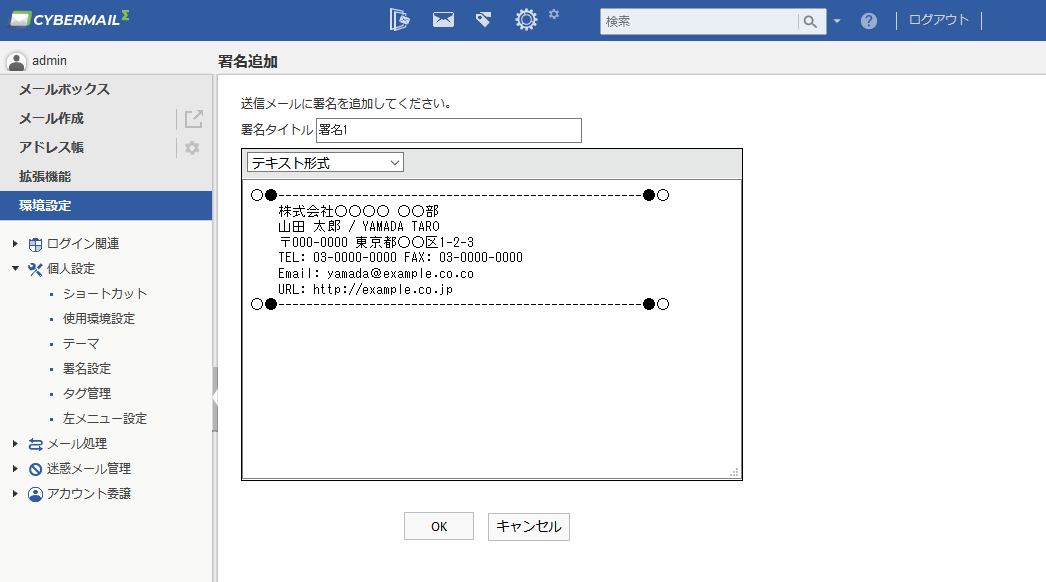The height and width of the screenshot is (582, 1046).
Task: Open the search options dropdown arrow
Action: tap(837, 21)
